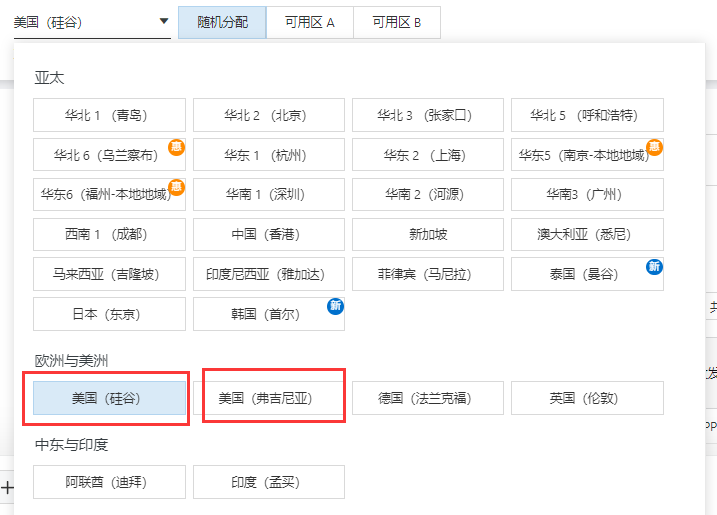The width and height of the screenshot is (717, 515).
Task: Select 随机分配 zone option
Action: point(222,22)
